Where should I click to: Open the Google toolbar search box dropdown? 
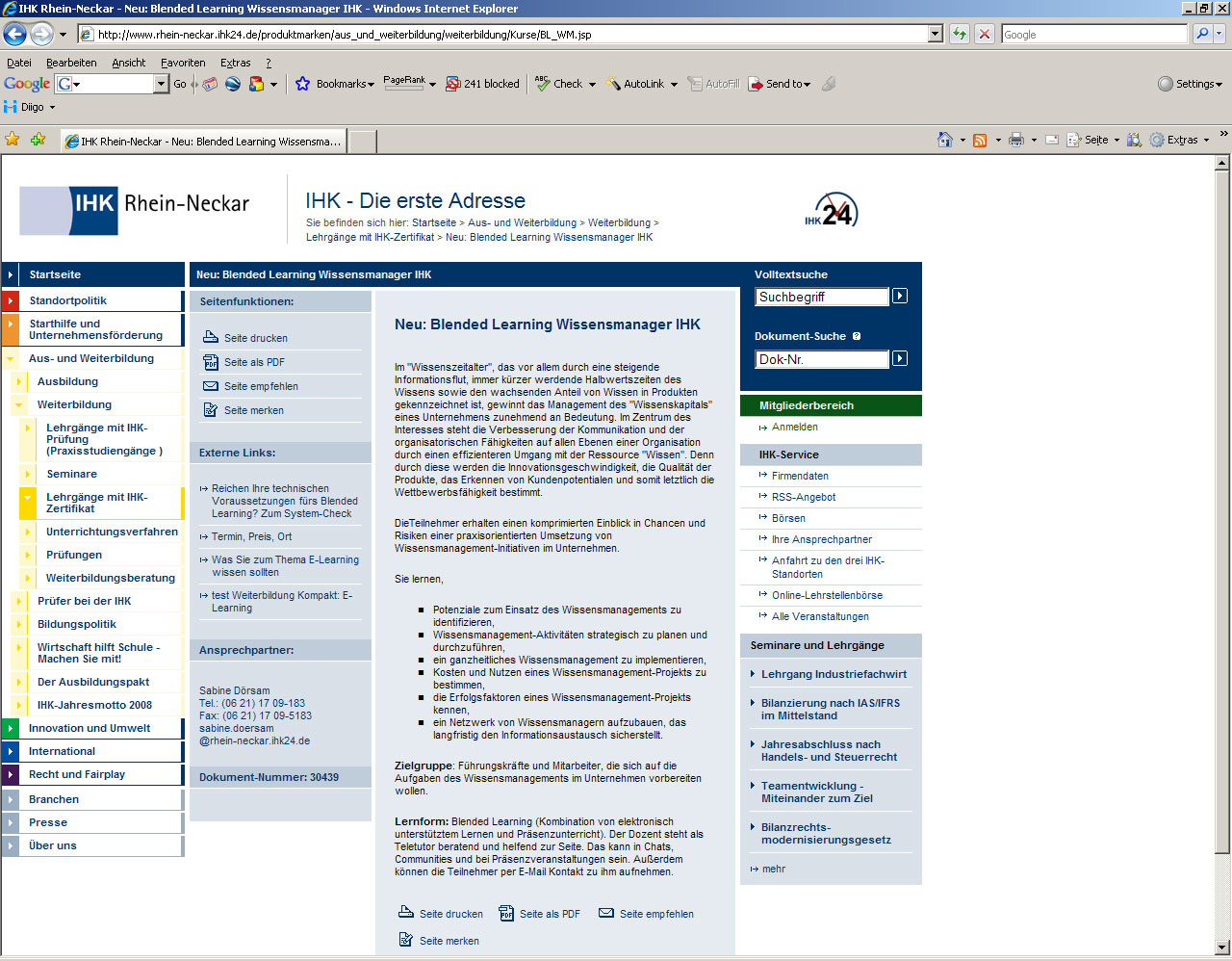162,84
